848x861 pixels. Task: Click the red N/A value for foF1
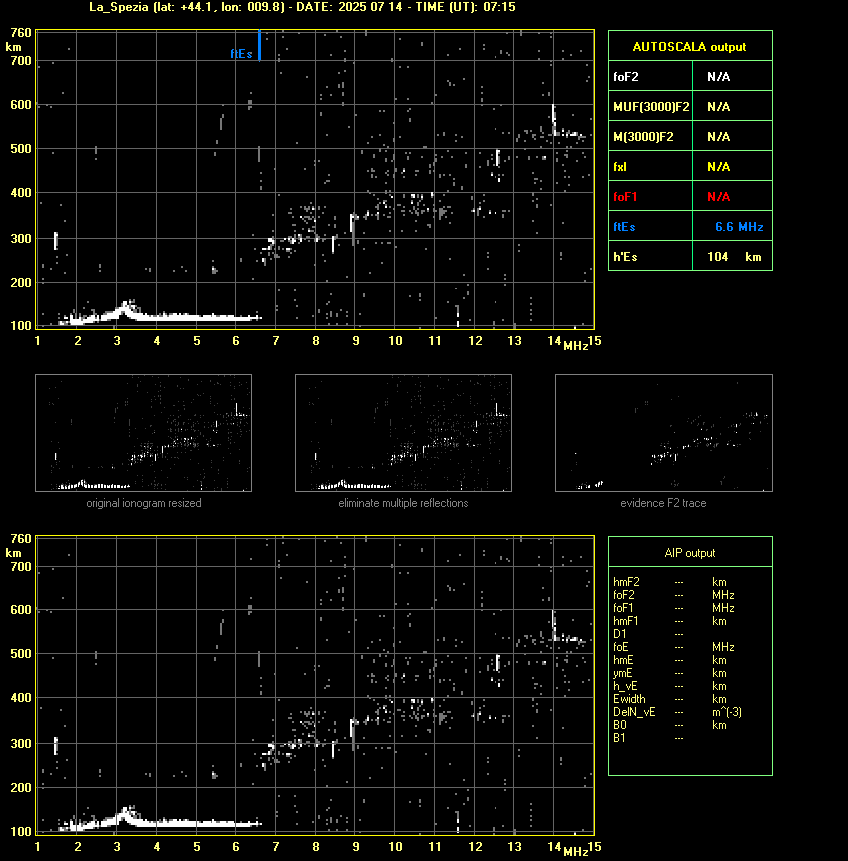718,197
